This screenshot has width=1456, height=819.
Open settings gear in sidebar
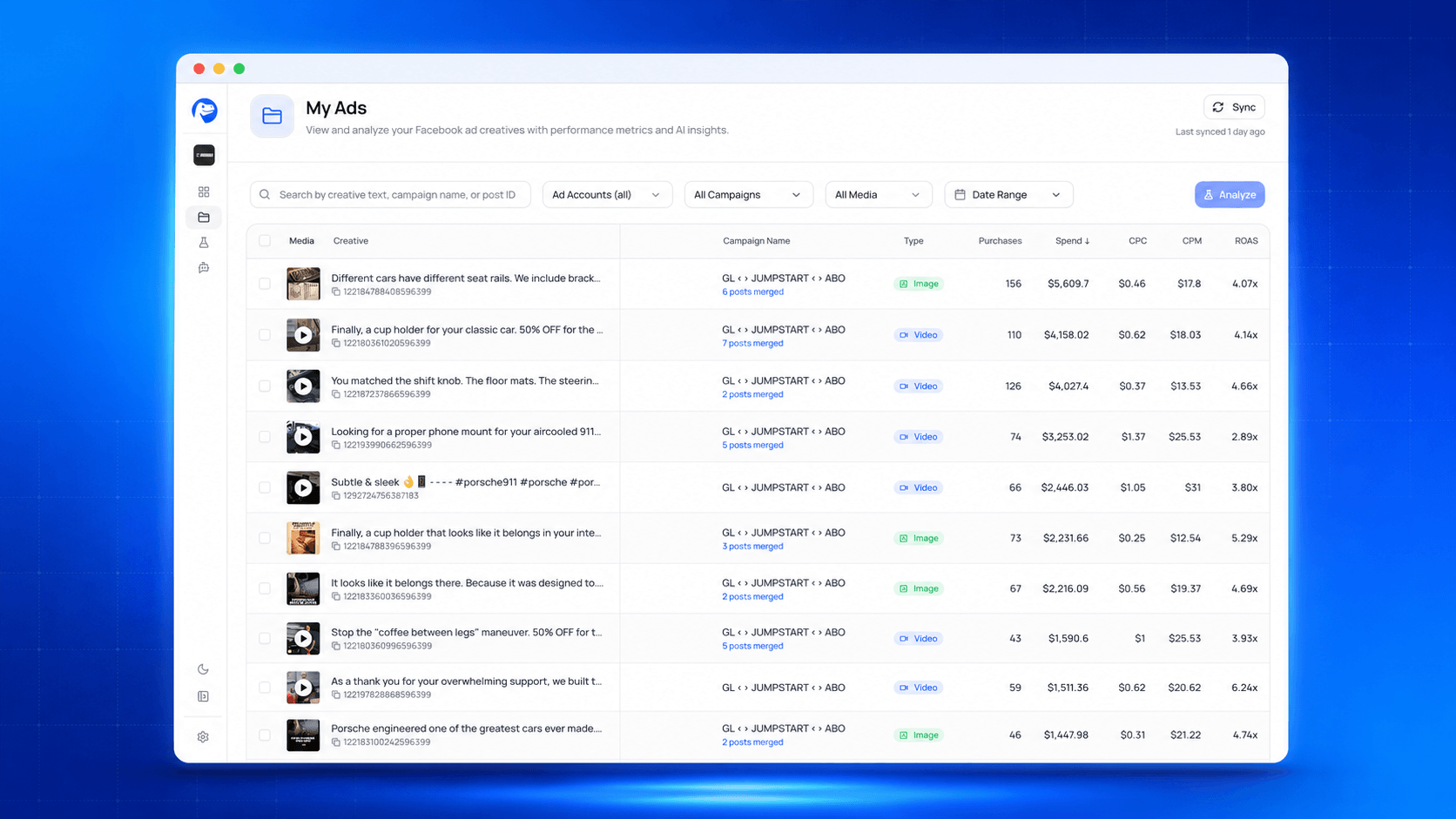203,737
